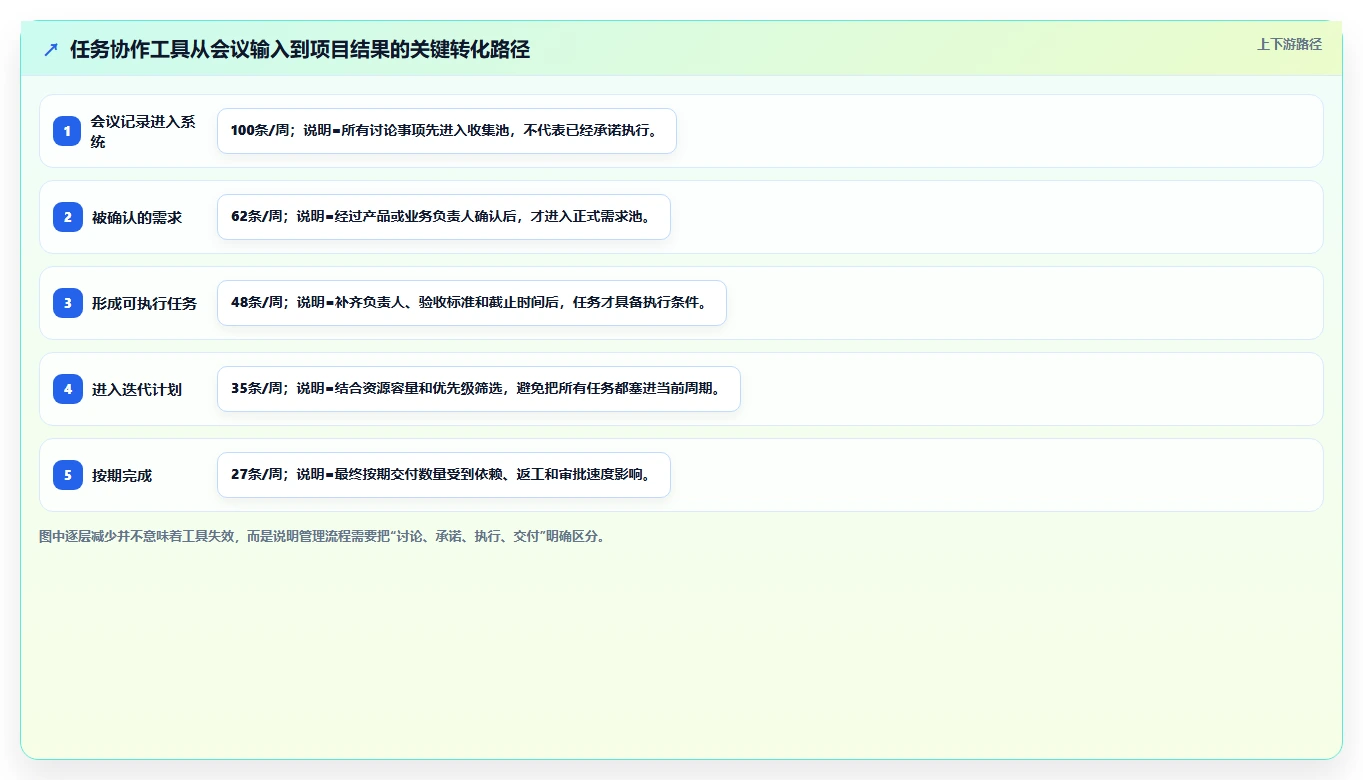Click the 按期完成 step label
This screenshot has height=780, width=1363.
tap(122, 475)
